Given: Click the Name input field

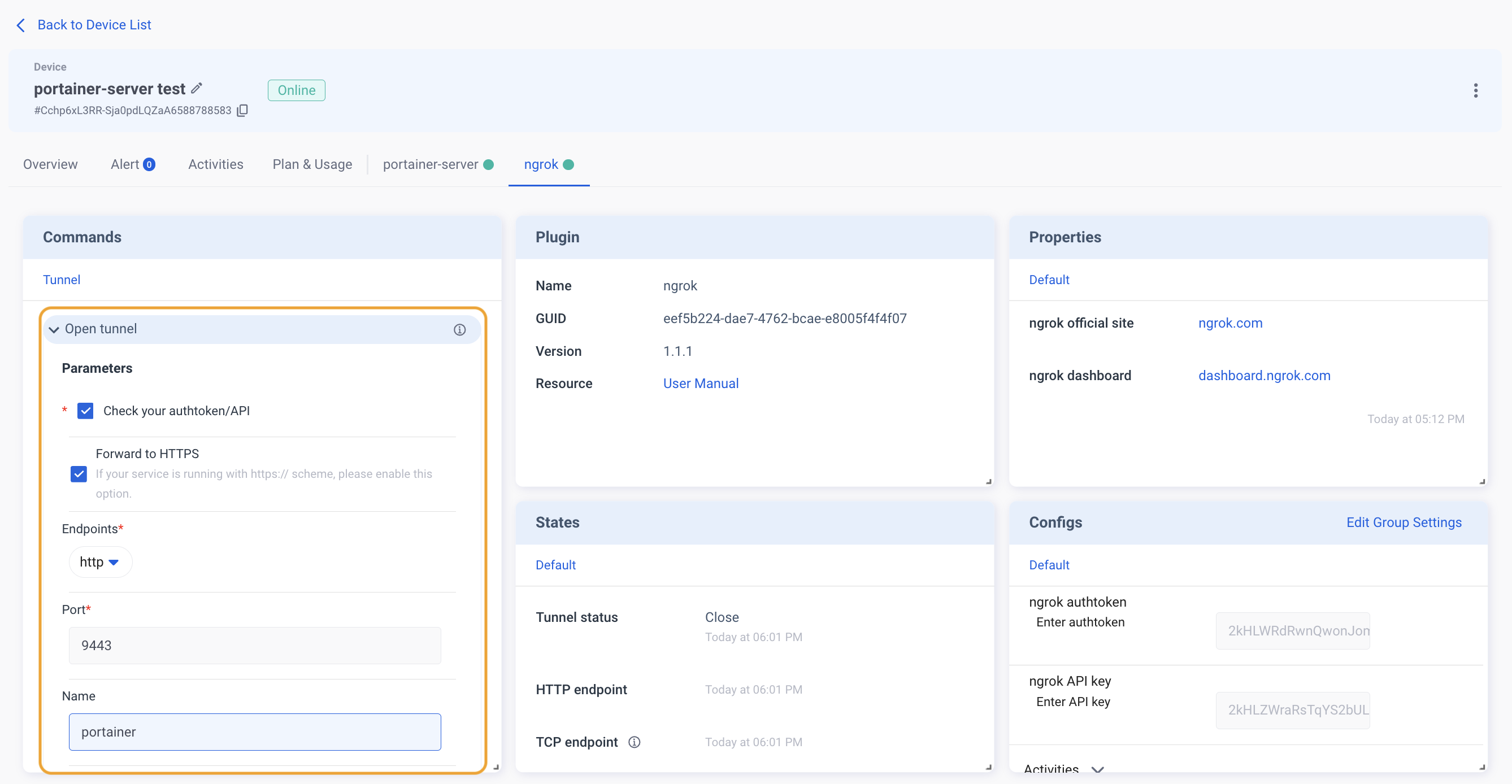Looking at the screenshot, I should (255, 732).
